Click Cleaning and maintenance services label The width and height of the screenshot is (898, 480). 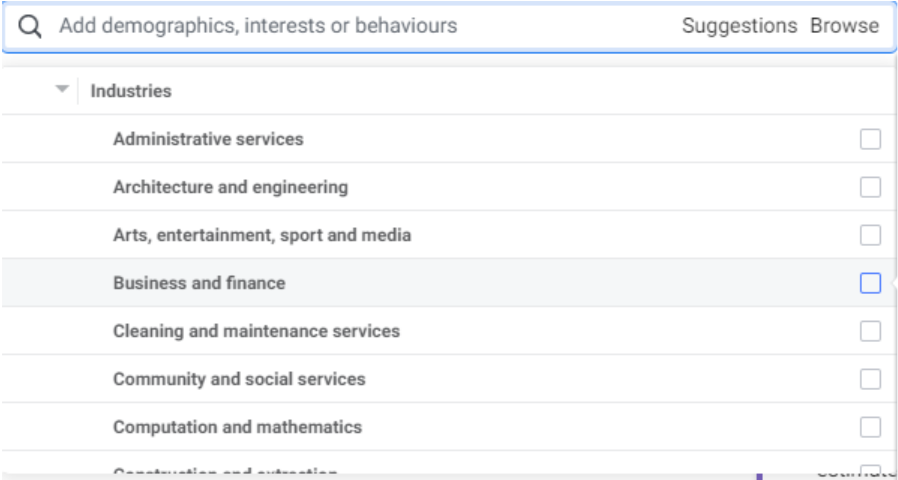tap(256, 331)
